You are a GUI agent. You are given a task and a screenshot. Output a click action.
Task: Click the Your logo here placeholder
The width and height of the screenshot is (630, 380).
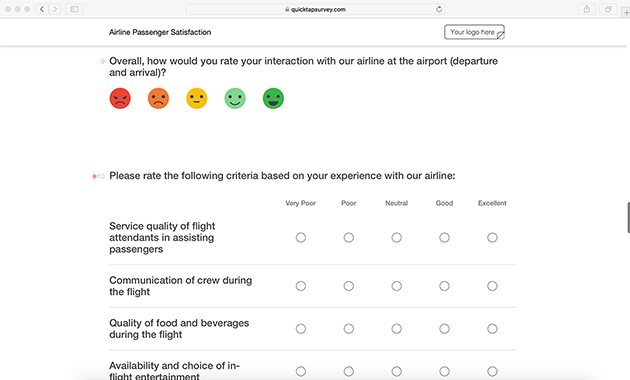(475, 32)
